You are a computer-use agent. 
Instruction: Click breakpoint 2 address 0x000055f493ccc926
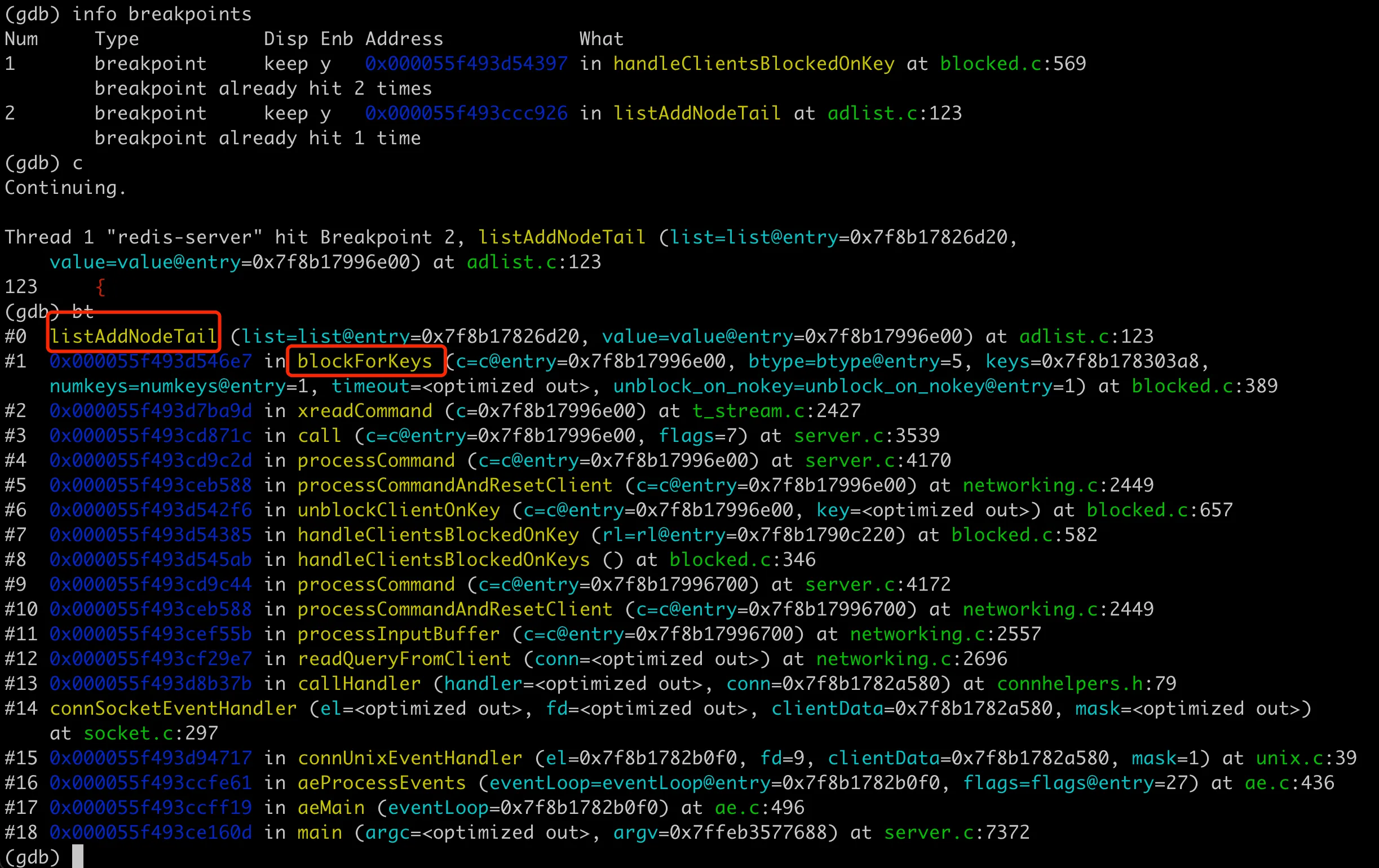466,113
